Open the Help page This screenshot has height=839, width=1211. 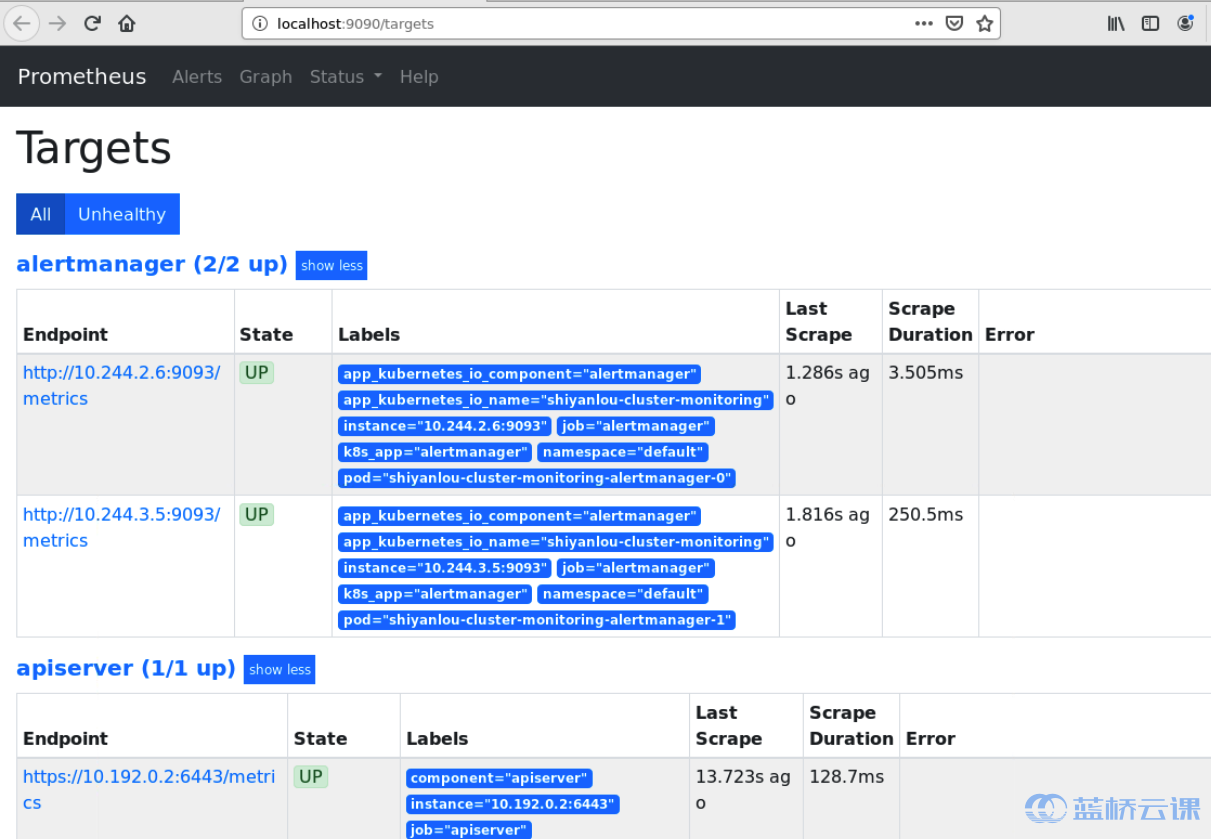419,77
